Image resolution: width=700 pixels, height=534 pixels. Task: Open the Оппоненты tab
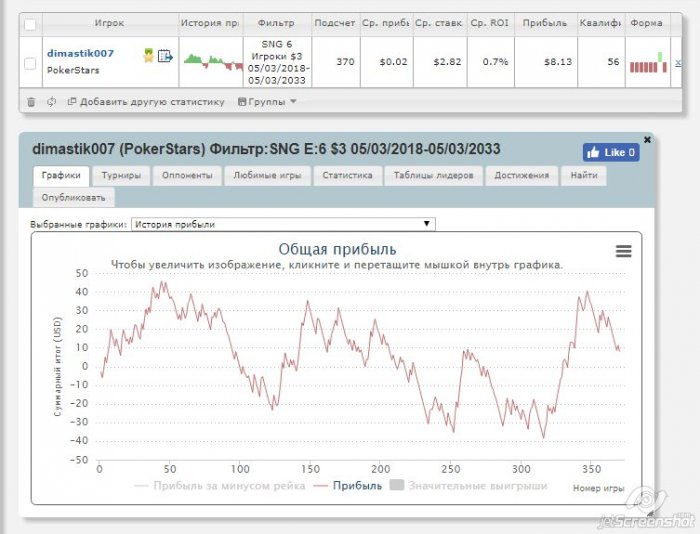187,175
